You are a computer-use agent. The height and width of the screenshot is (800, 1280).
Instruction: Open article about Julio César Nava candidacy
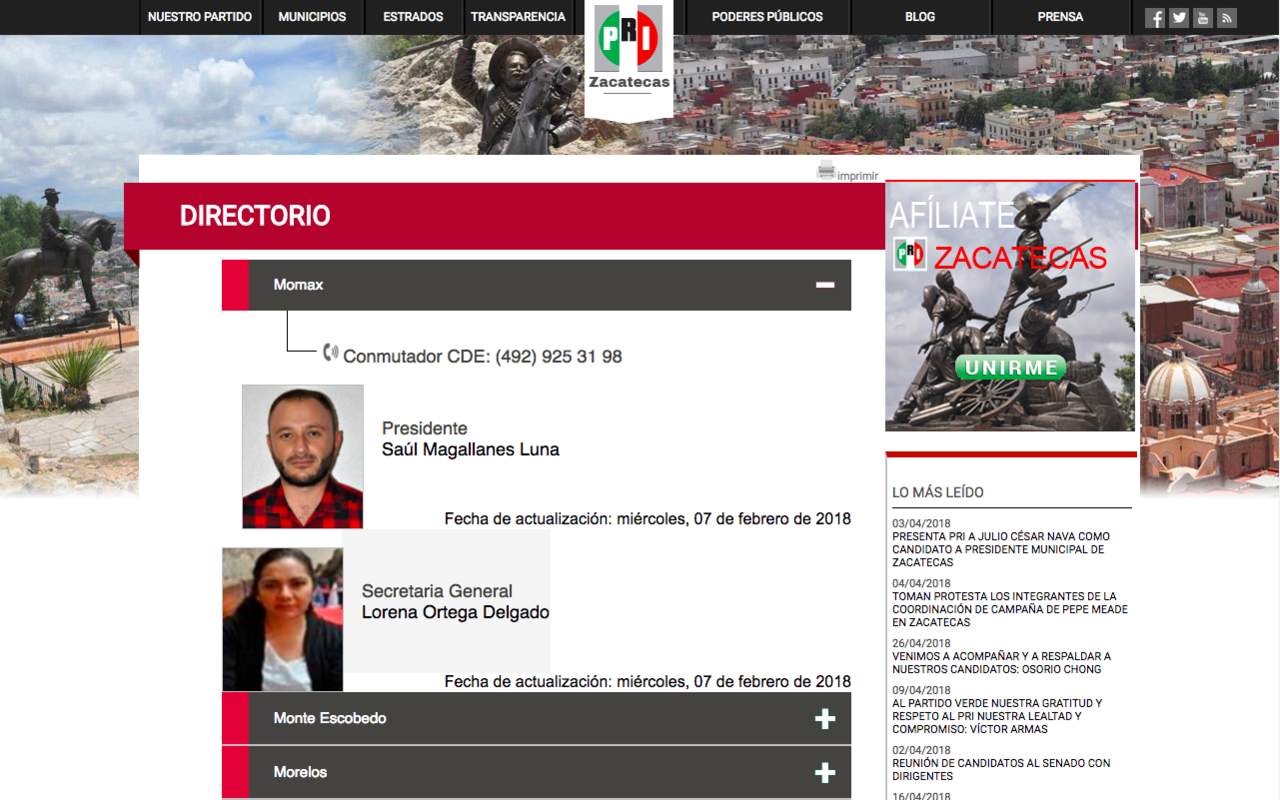pyautogui.click(x=1000, y=549)
